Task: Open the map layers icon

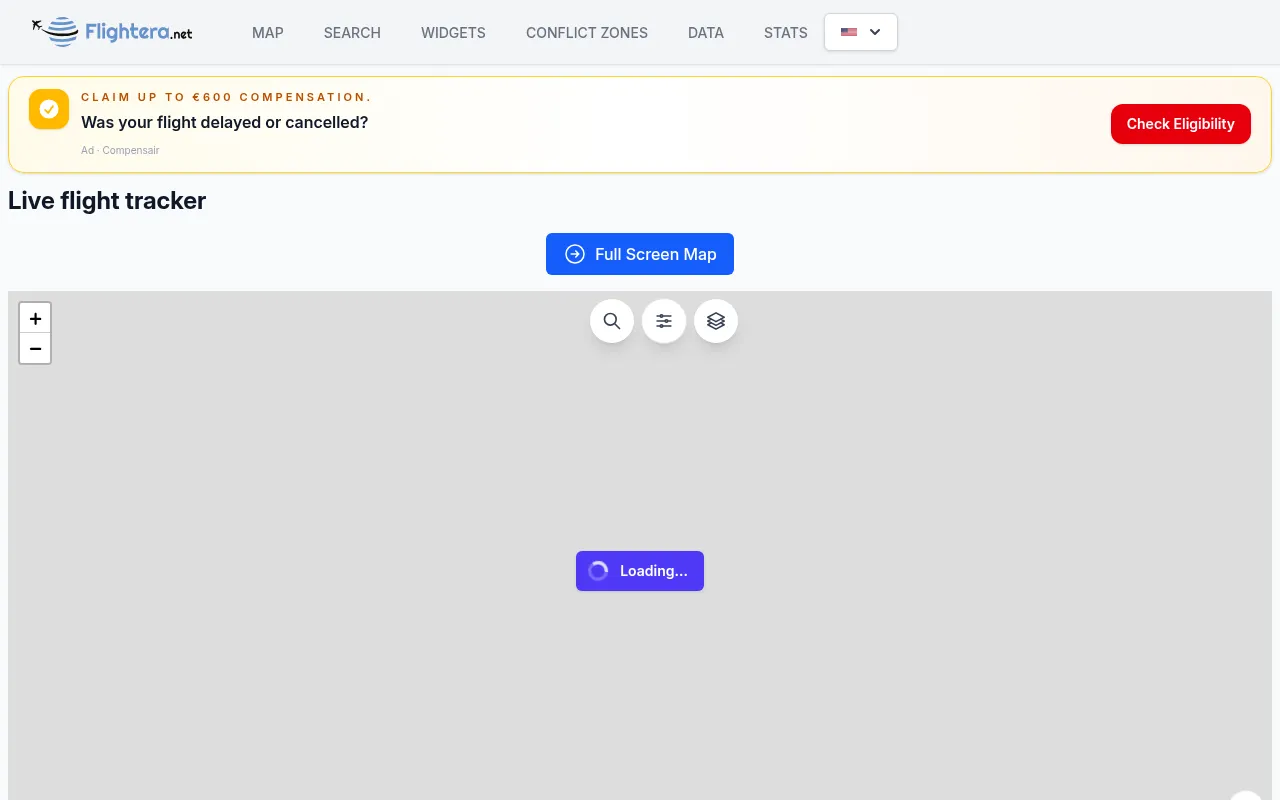Action: point(716,321)
